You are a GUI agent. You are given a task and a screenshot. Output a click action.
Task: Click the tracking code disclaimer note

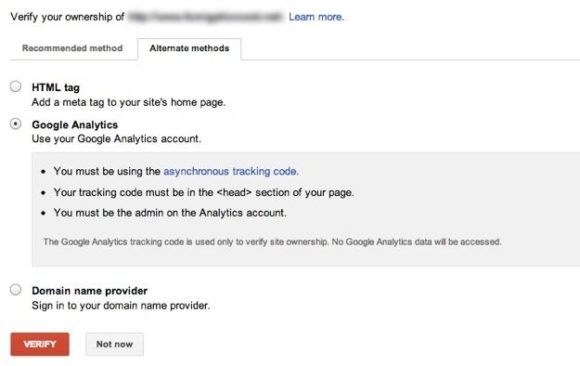272,242
